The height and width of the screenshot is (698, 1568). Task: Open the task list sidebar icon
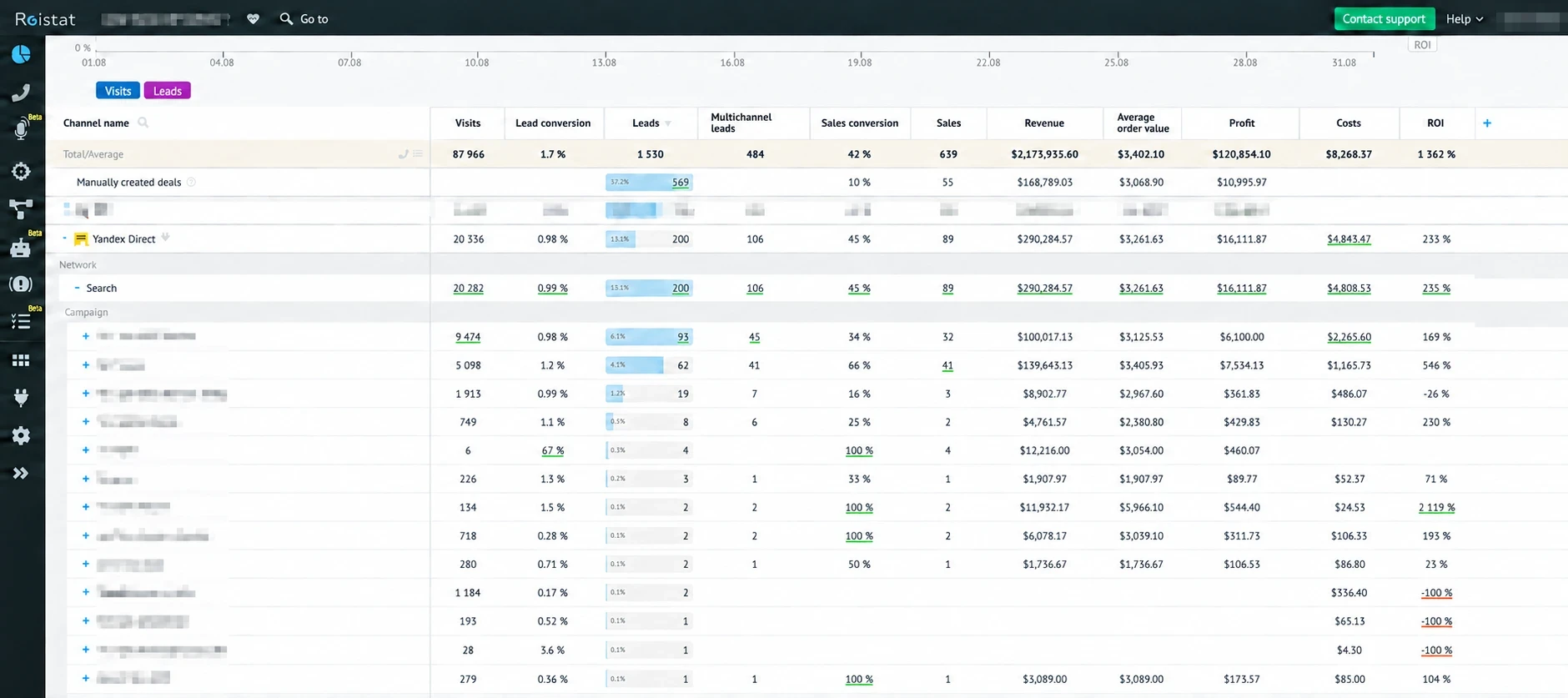21,322
